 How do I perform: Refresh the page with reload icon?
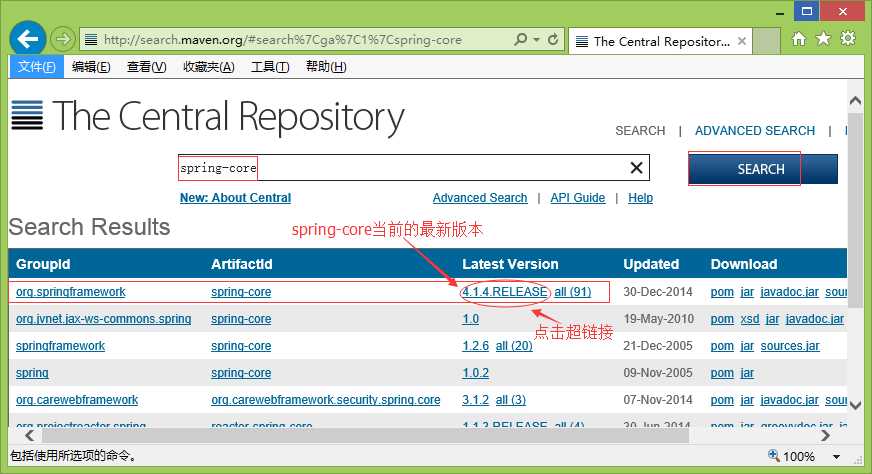(x=553, y=40)
